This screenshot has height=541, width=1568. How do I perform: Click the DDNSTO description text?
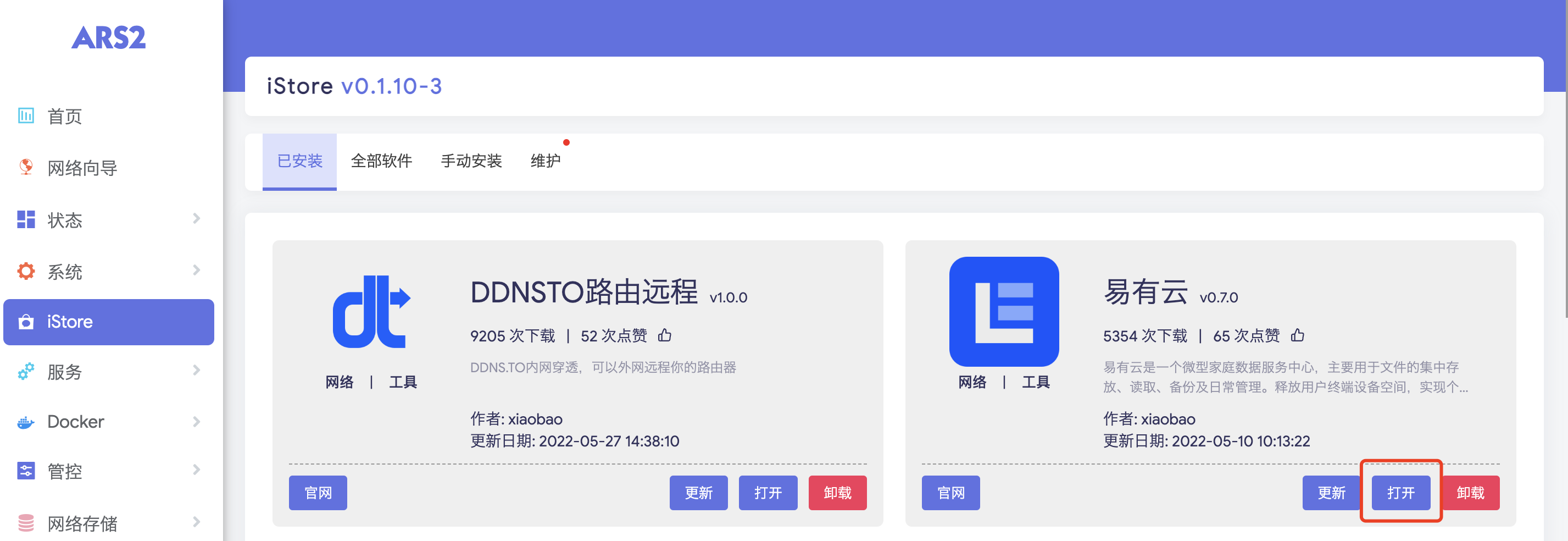(x=603, y=367)
